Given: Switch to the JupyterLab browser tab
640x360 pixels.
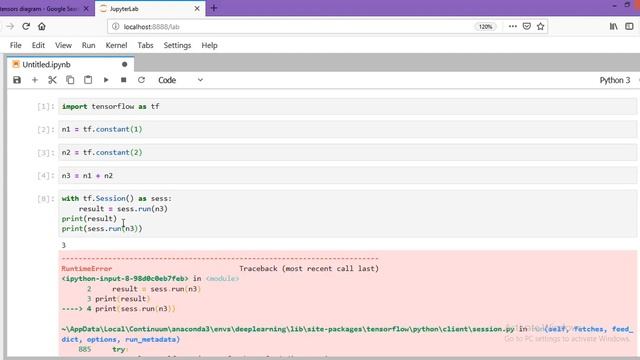Looking at the screenshot, I should [149, 9].
